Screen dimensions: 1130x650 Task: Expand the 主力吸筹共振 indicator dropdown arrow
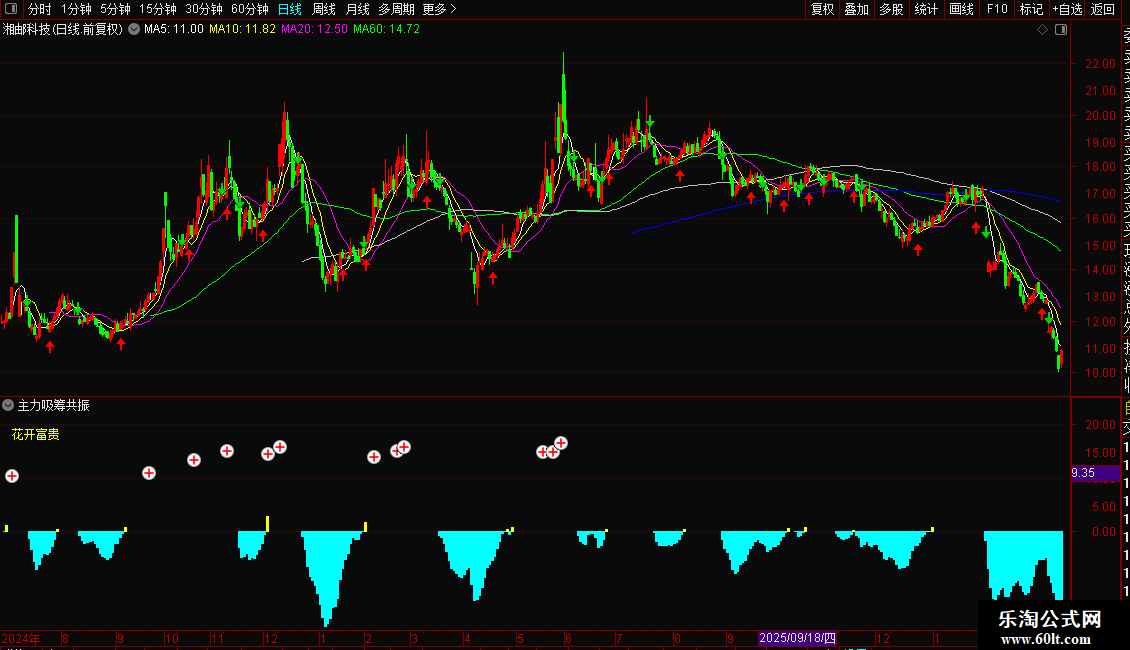(x=8, y=405)
